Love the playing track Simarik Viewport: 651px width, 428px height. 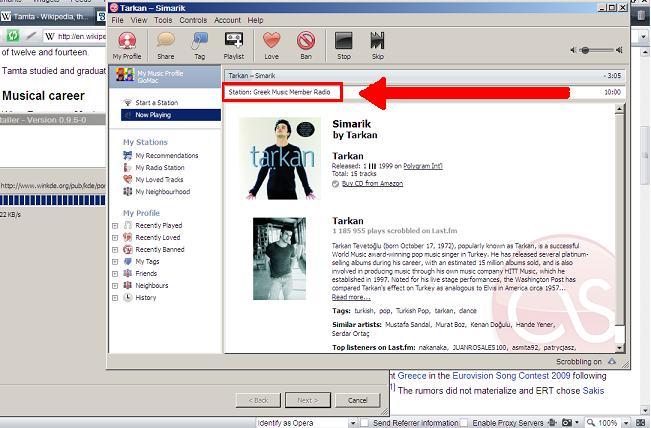(272, 46)
